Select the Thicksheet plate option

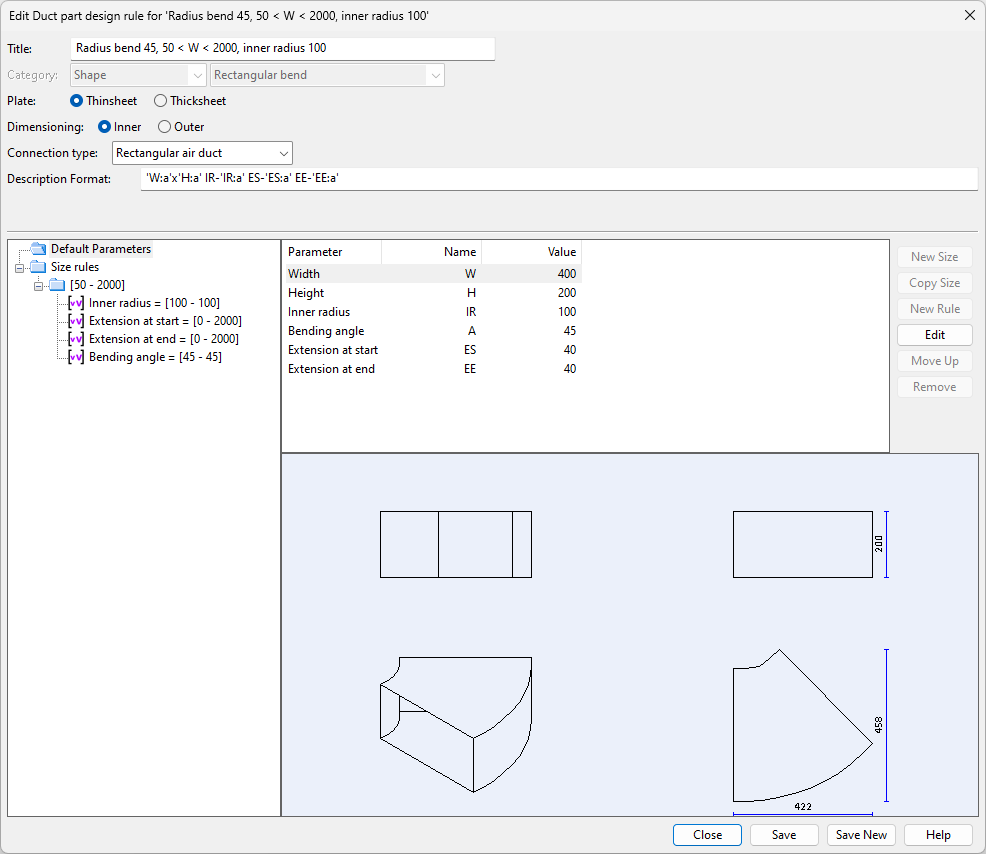tap(161, 101)
